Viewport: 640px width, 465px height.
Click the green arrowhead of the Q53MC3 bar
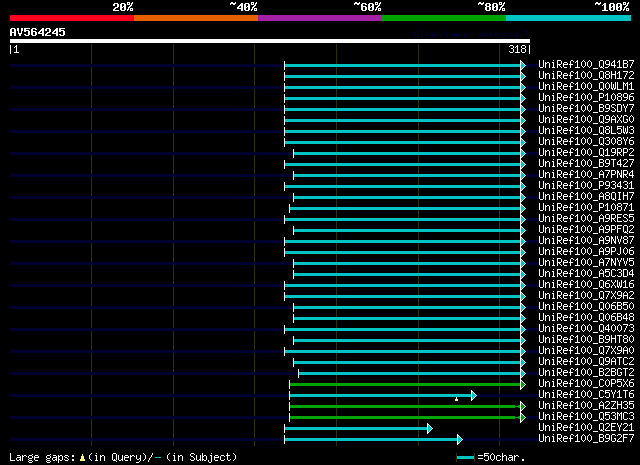523,417
